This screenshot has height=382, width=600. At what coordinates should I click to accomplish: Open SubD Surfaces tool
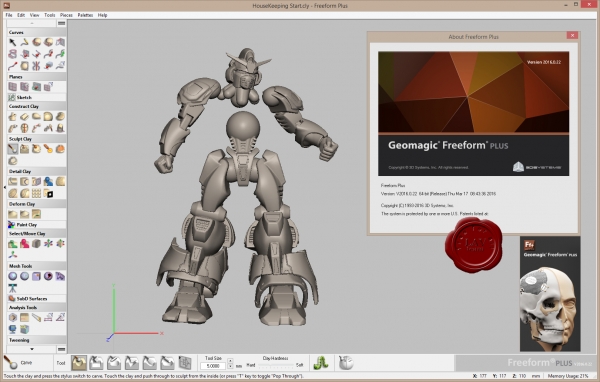[37, 299]
